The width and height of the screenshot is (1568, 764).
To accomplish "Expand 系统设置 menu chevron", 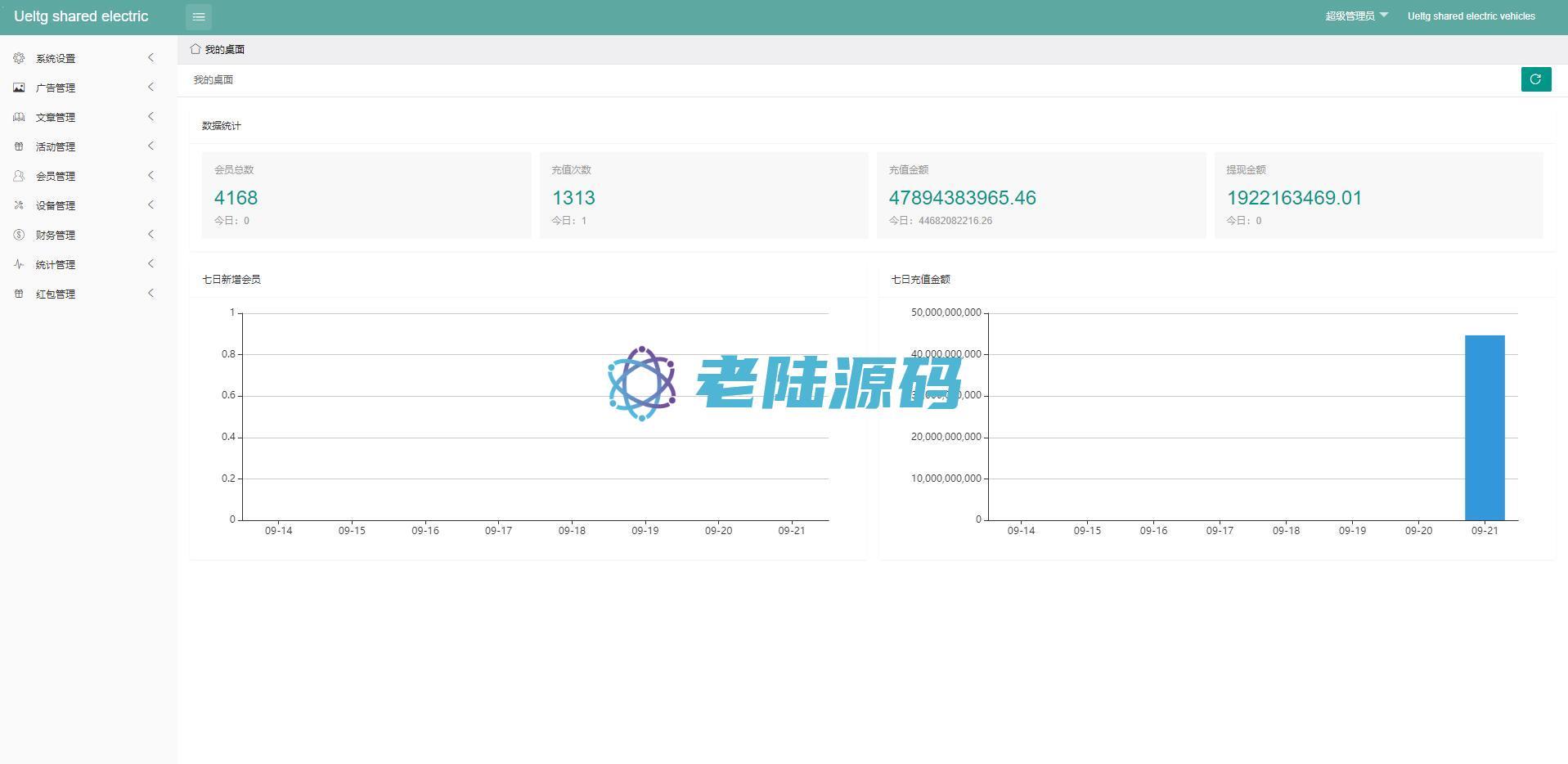I will [x=151, y=57].
